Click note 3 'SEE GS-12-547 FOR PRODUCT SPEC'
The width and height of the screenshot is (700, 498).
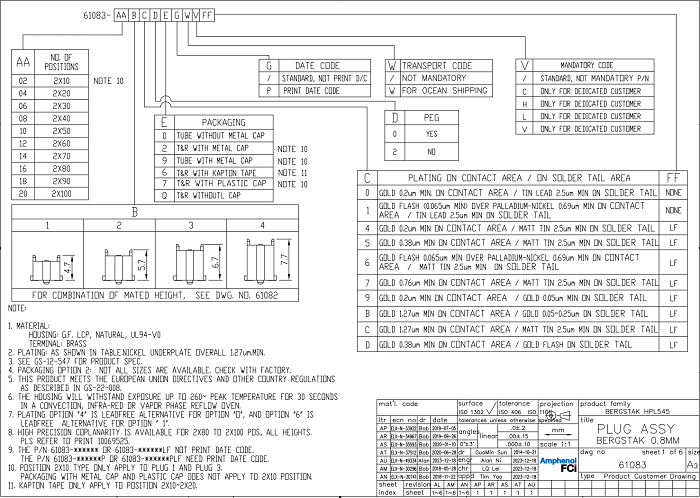[x=75, y=361]
